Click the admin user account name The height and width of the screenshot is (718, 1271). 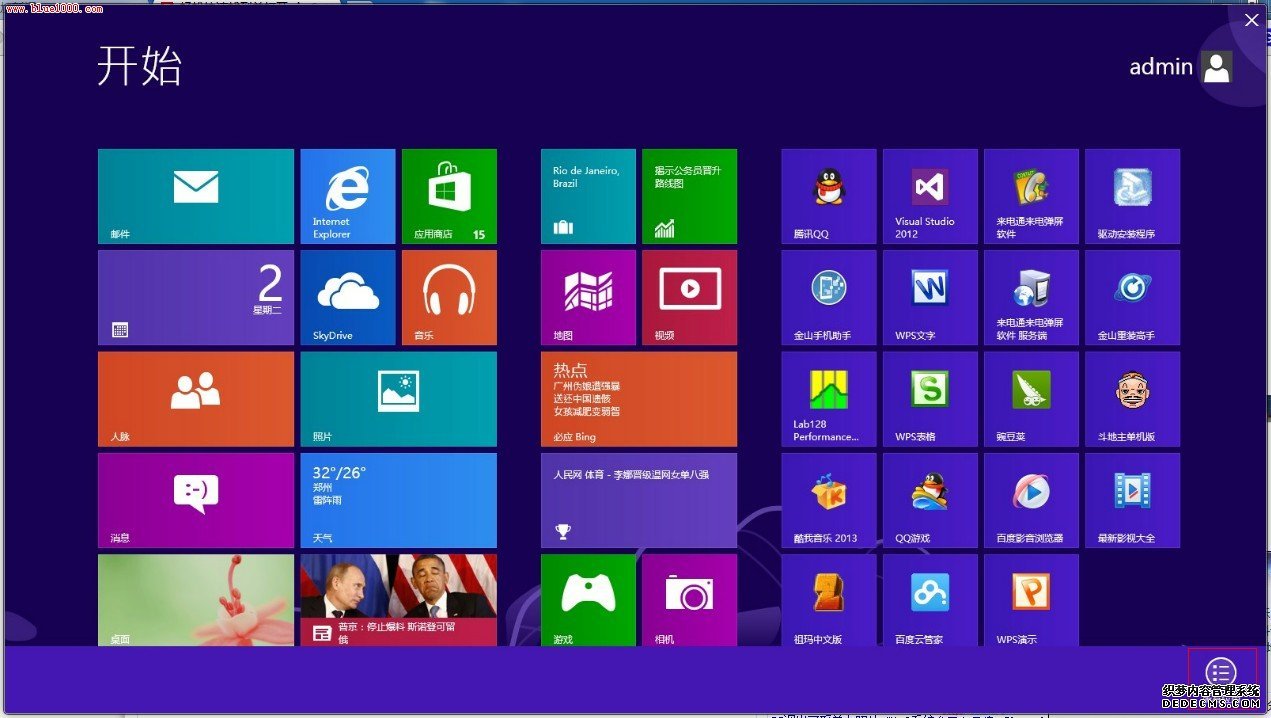tap(1161, 67)
